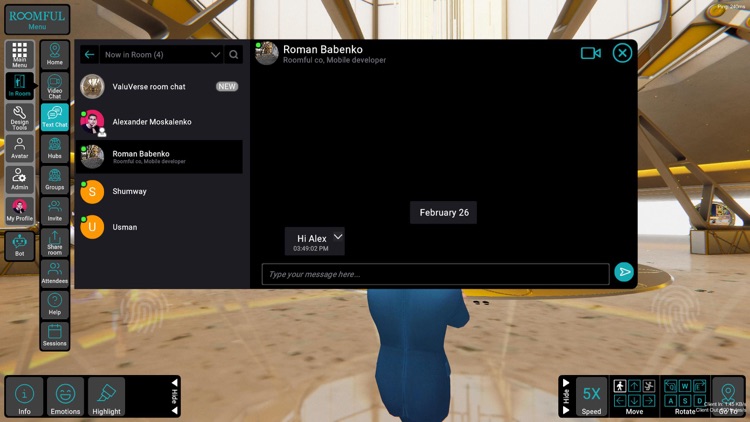Toggle walking mode figure icon

coord(620,386)
